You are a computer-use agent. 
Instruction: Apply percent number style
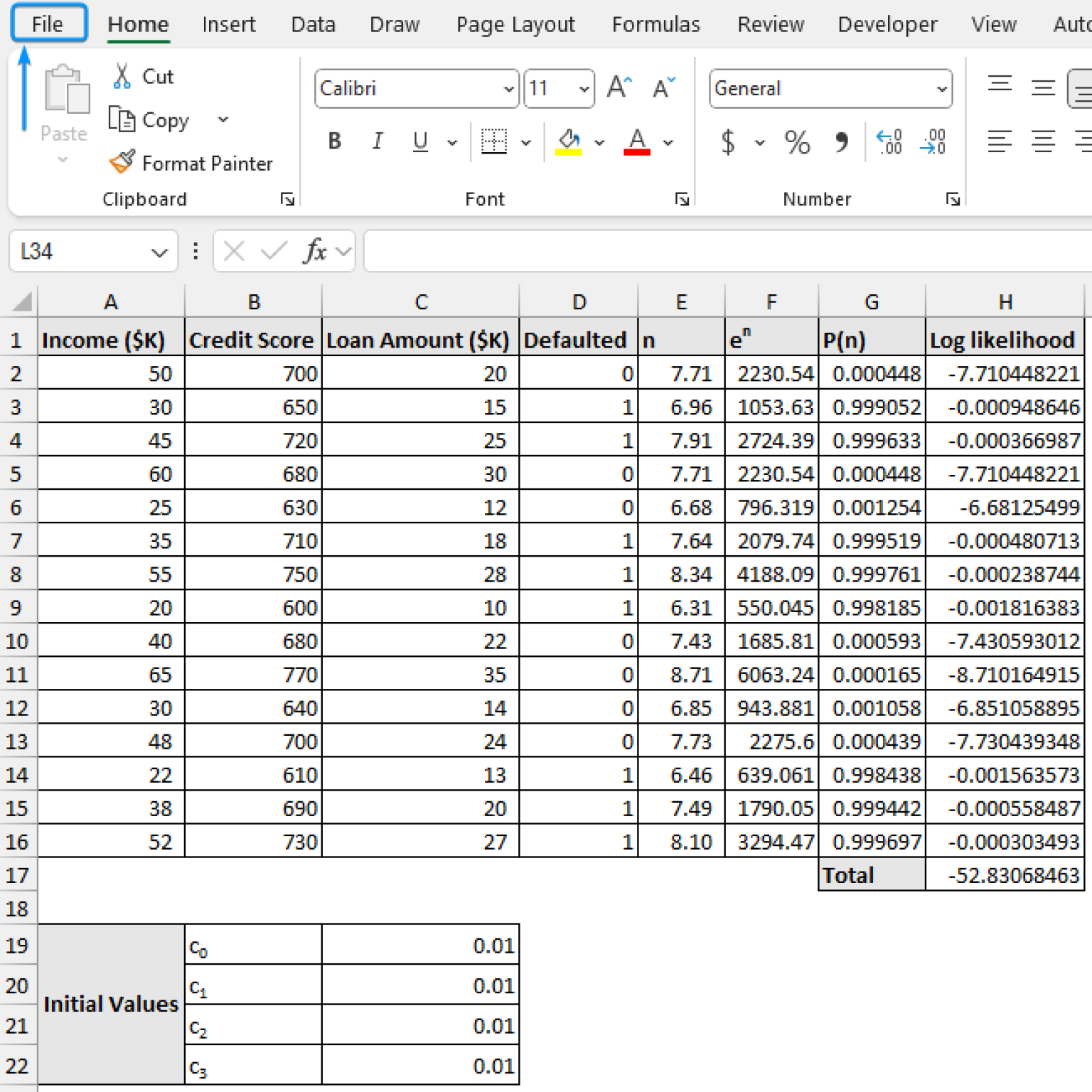click(796, 141)
